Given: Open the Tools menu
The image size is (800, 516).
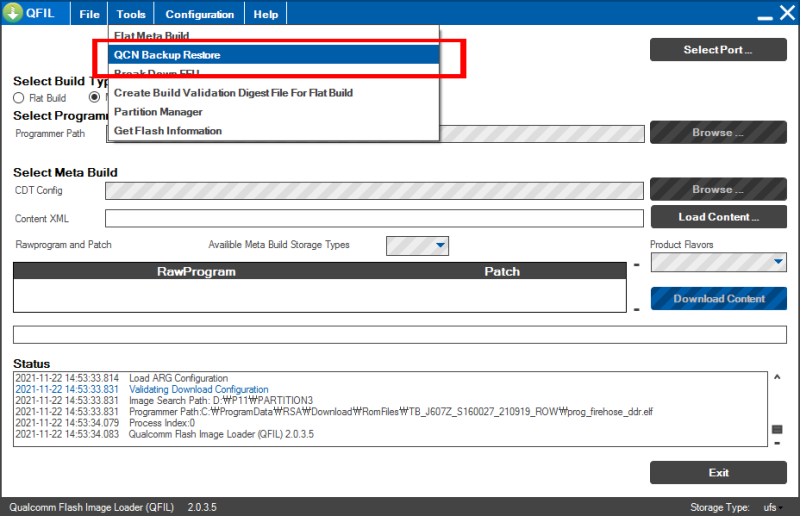Looking at the screenshot, I should 131,14.
